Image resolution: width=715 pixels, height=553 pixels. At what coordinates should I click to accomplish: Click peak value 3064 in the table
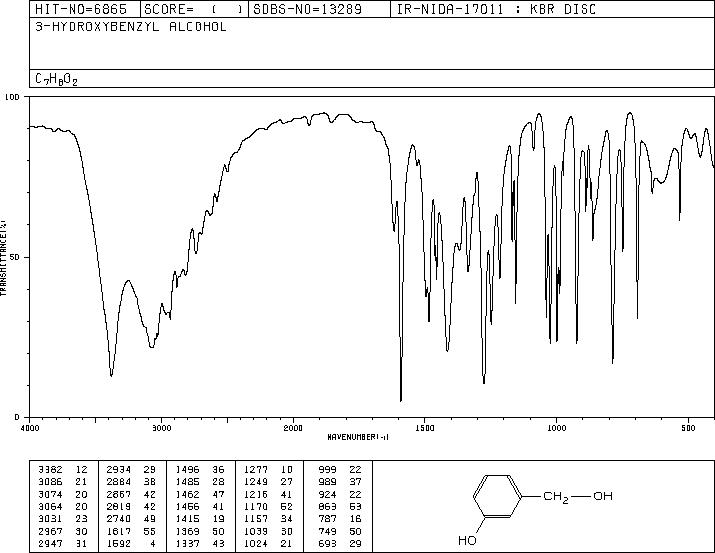click(50, 506)
